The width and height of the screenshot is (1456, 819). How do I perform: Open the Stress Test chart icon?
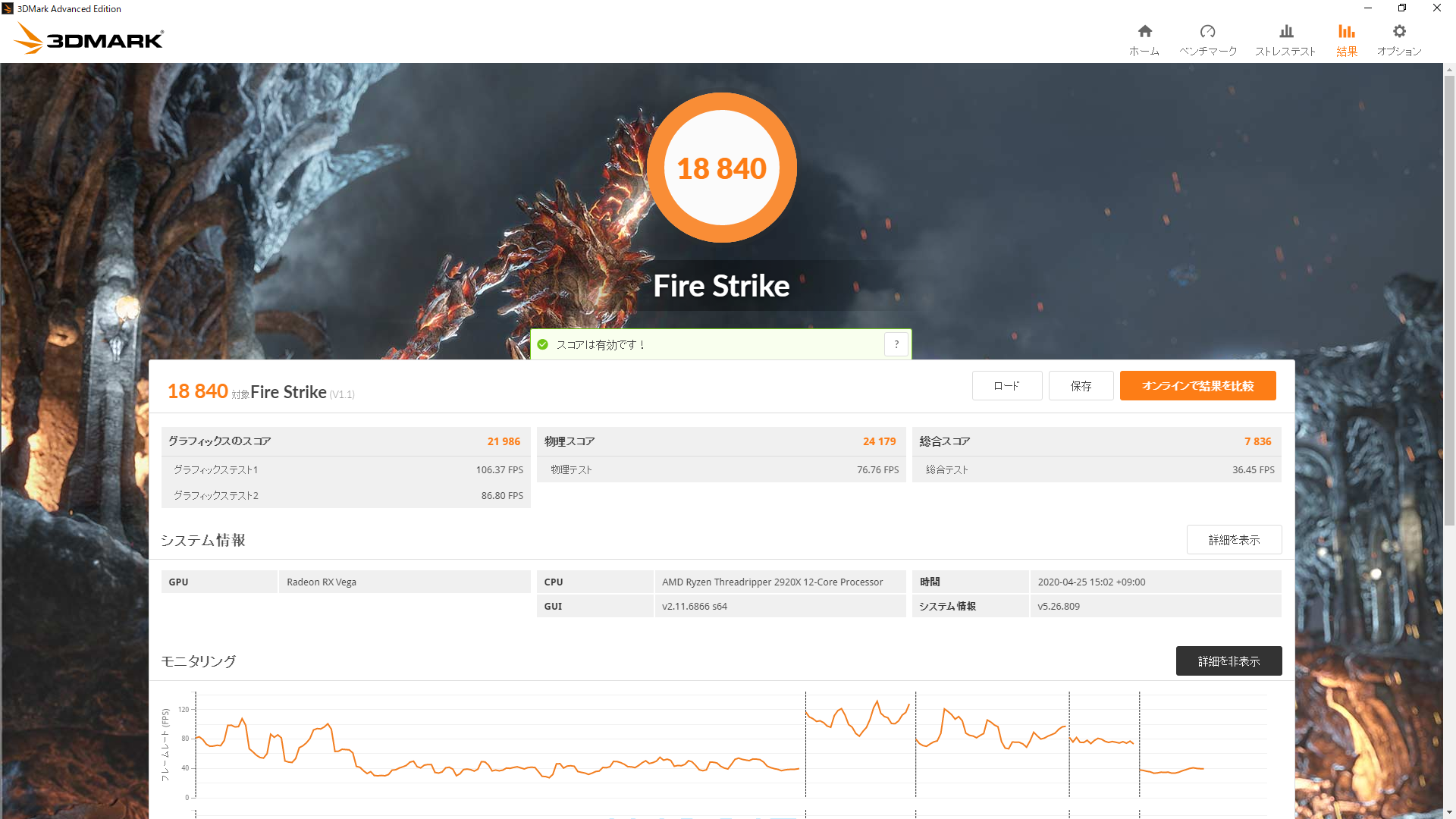tap(1285, 31)
